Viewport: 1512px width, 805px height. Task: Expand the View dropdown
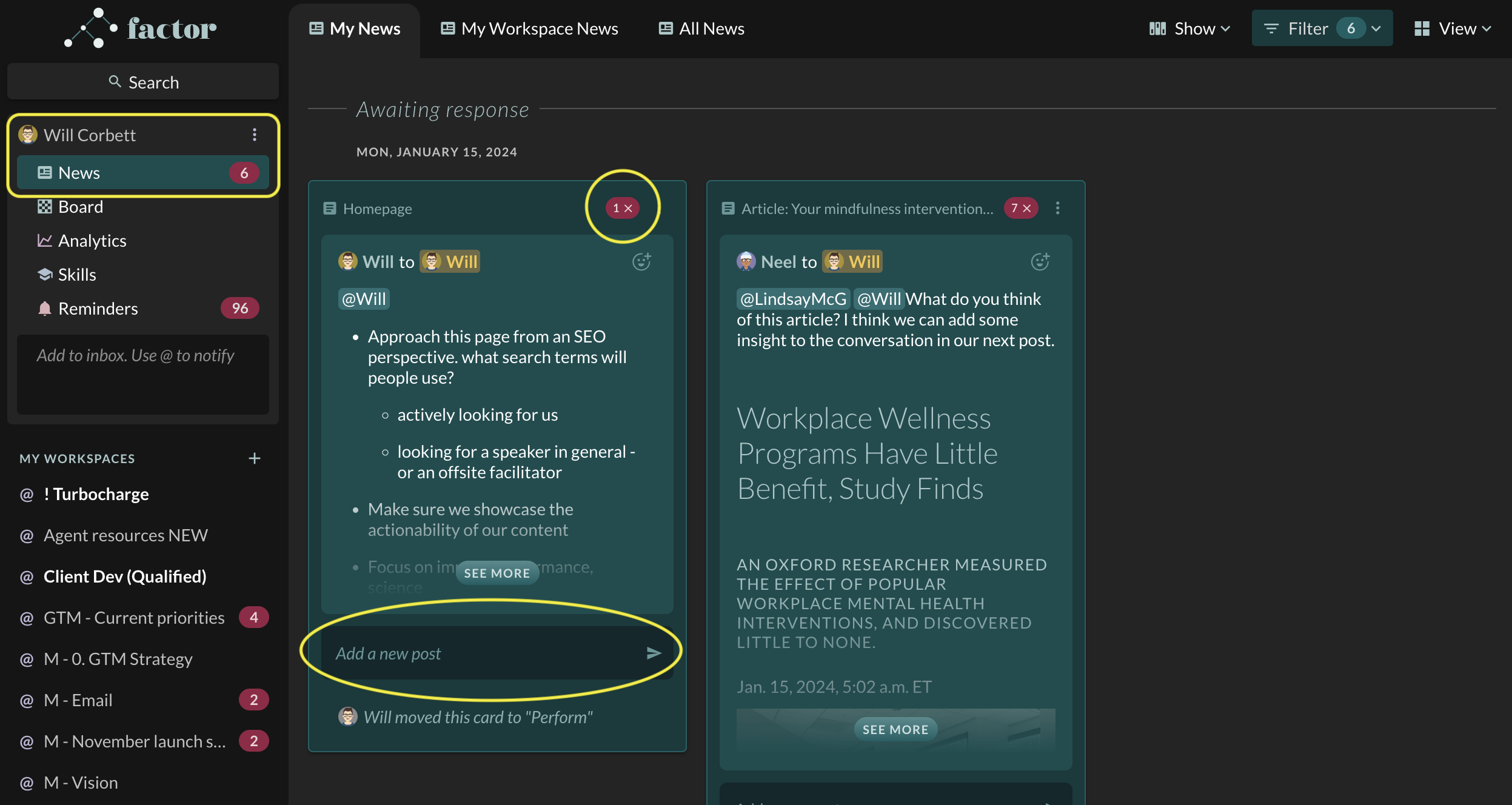(1453, 28)
